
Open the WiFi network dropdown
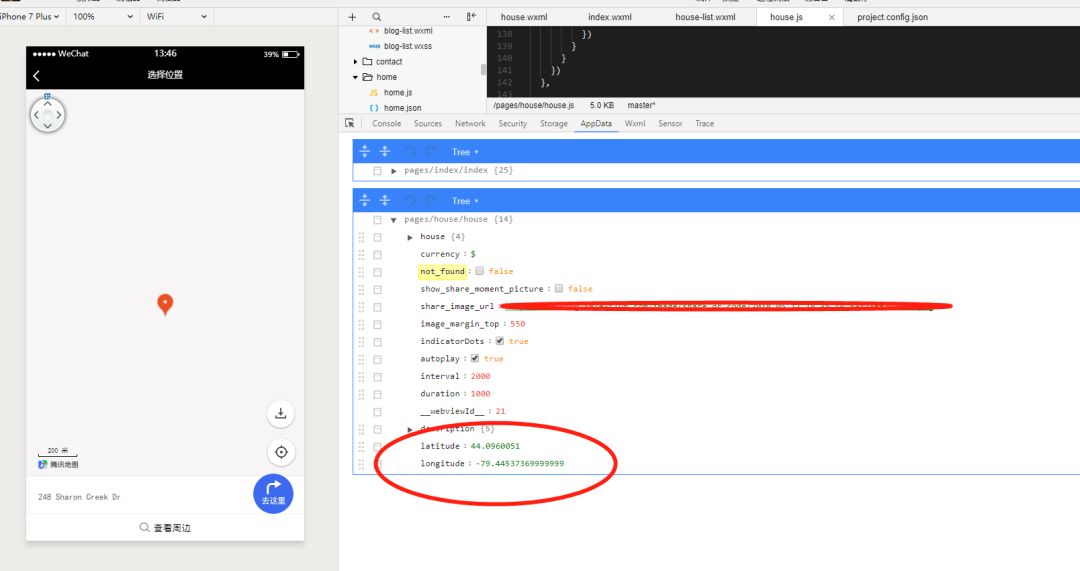pyautogui.click(x=176, y=17)
